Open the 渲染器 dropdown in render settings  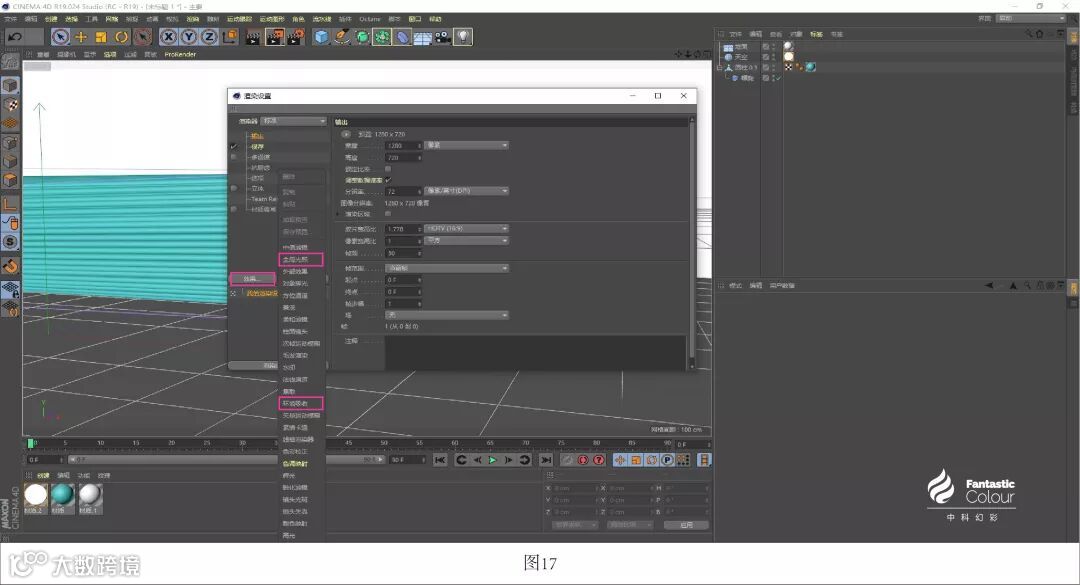coord(293,121)
